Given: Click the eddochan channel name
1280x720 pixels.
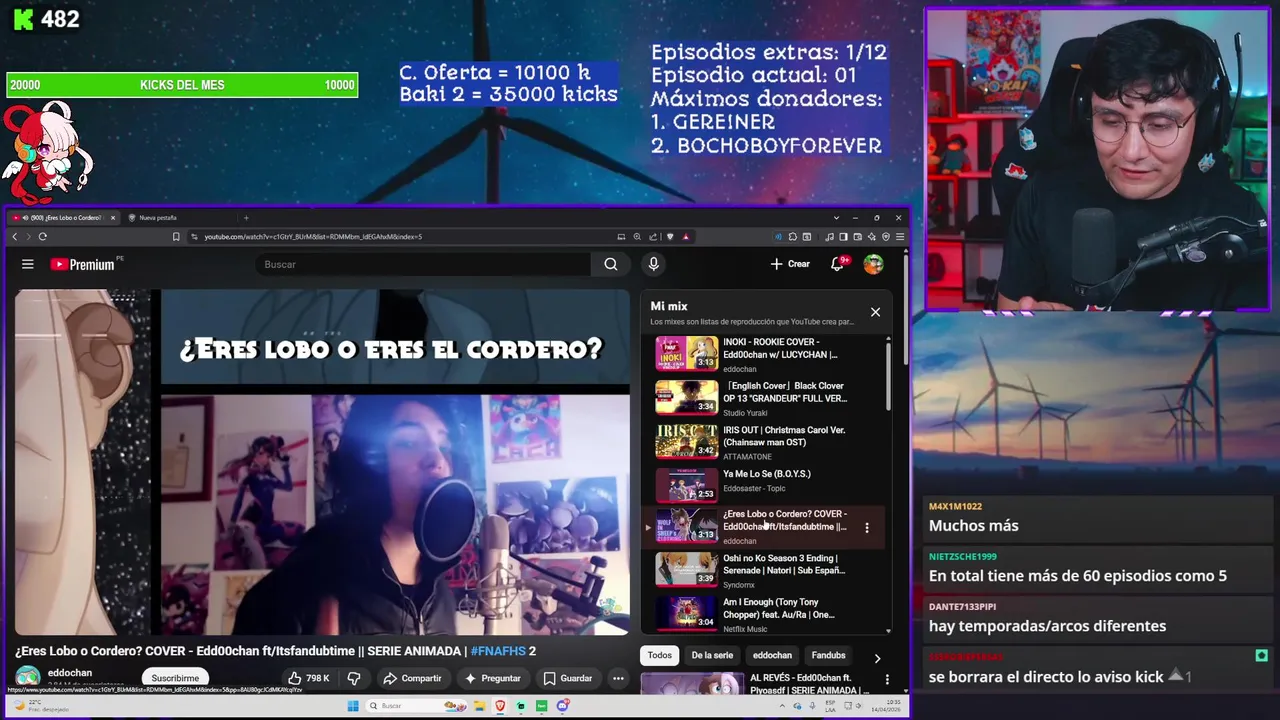Looking at the screenshot, I should coord(70,673).
